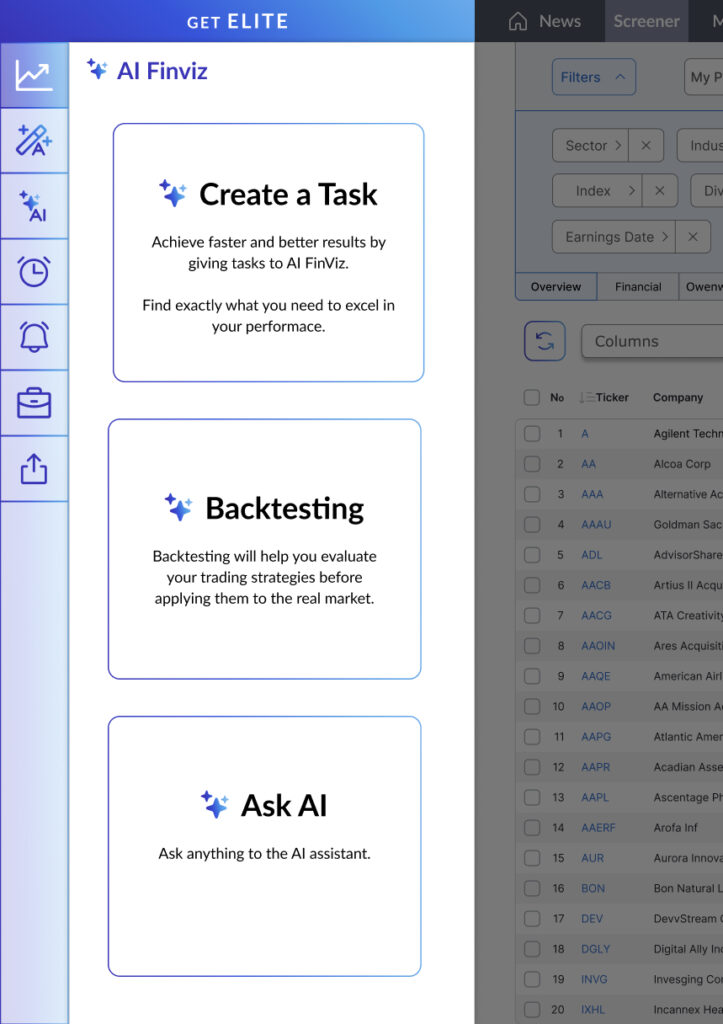Check the box for BON row
Image resolution: width=723 pixels, height=1024 pixels.
point(532,888)
